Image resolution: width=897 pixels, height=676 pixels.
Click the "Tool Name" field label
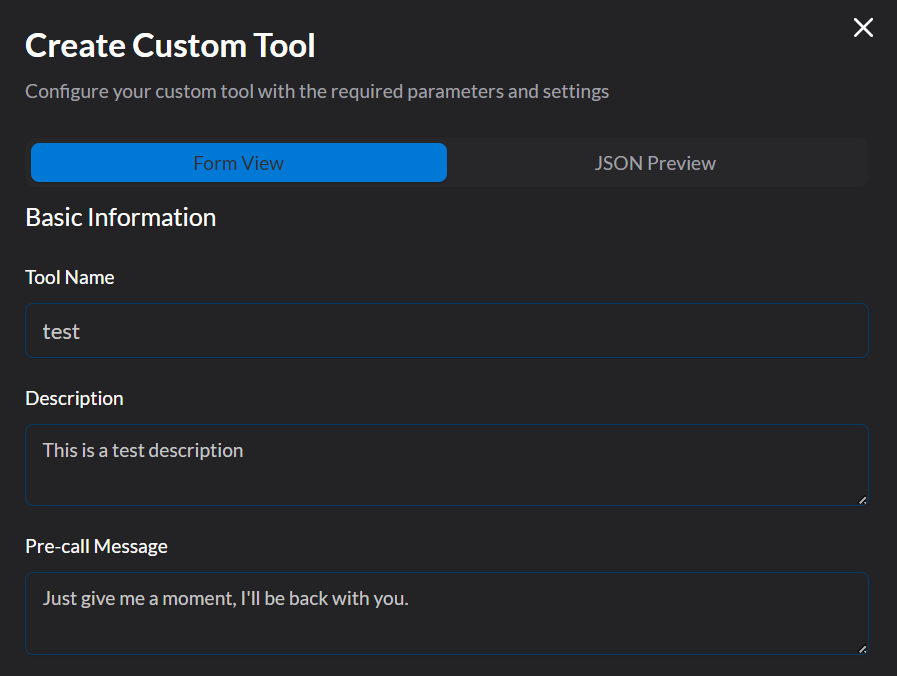coord(70,277)
